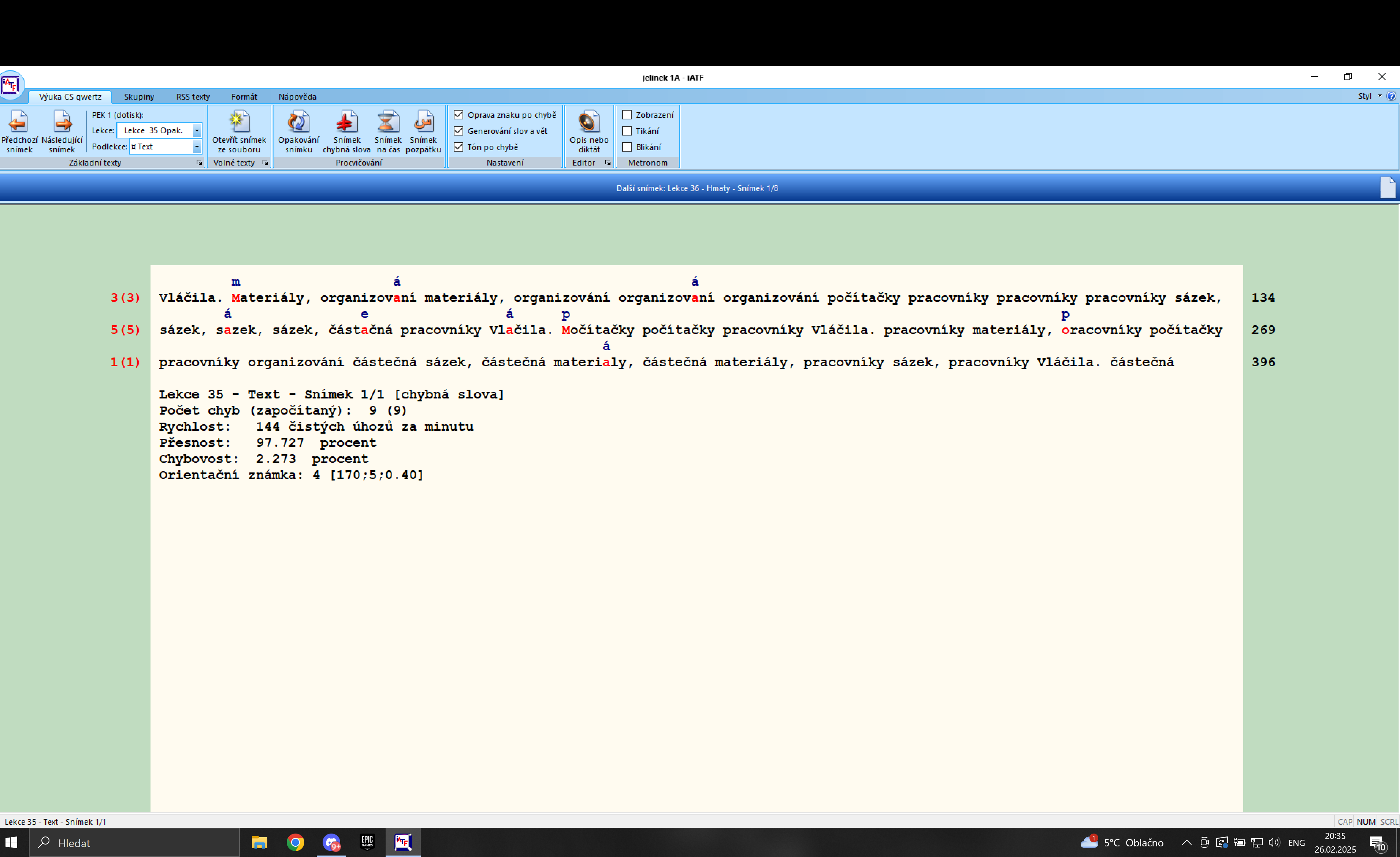1400x857 pixels.
Task: Click the Opakování snímku icon
Action: click(x=298, y=122)
